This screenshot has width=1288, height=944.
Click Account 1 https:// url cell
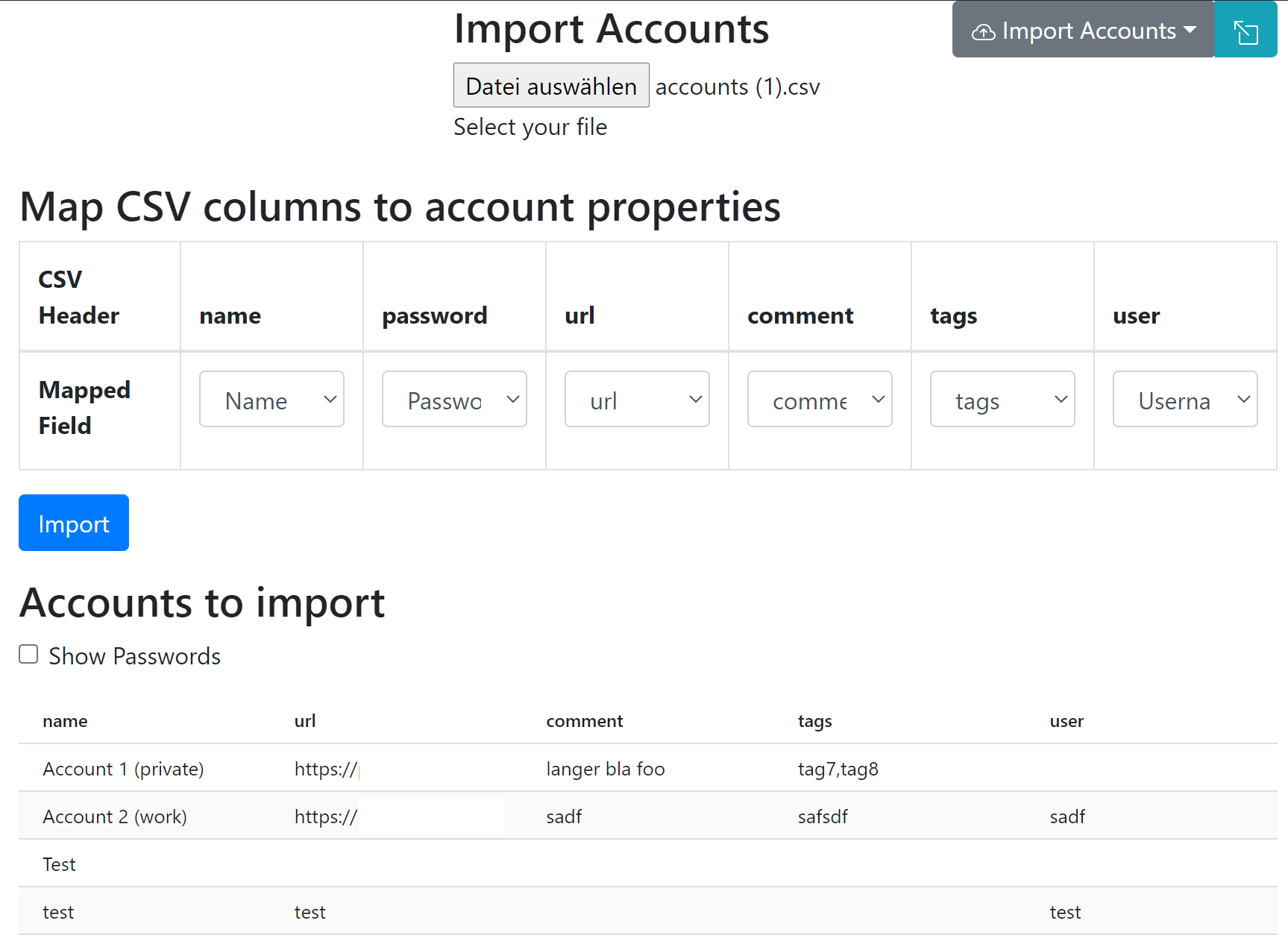396,768
